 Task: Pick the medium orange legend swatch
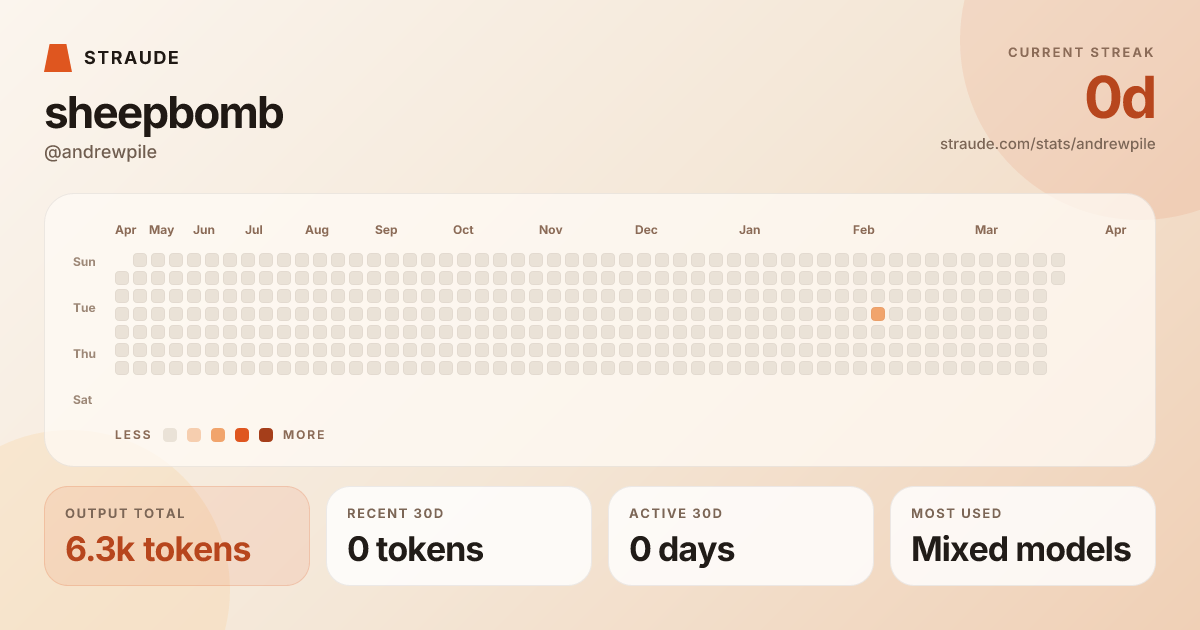218,435
